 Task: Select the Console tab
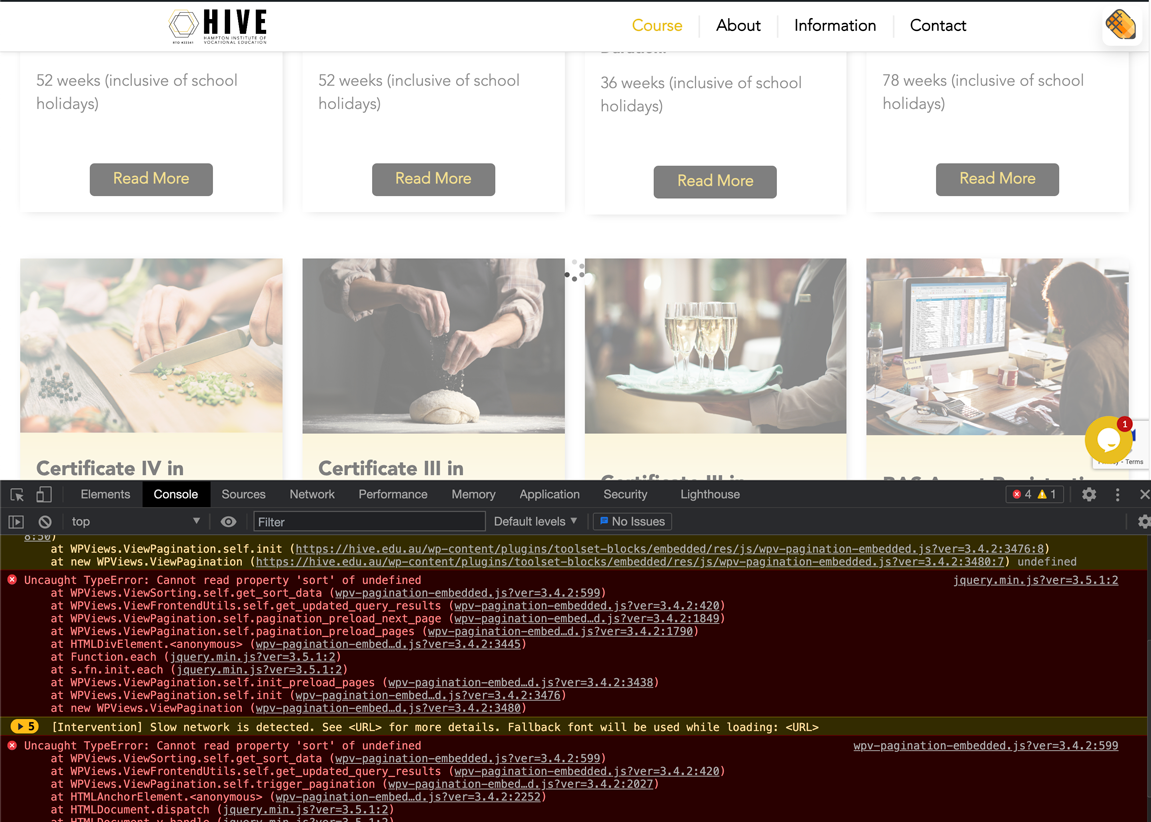tap(175, 495)
